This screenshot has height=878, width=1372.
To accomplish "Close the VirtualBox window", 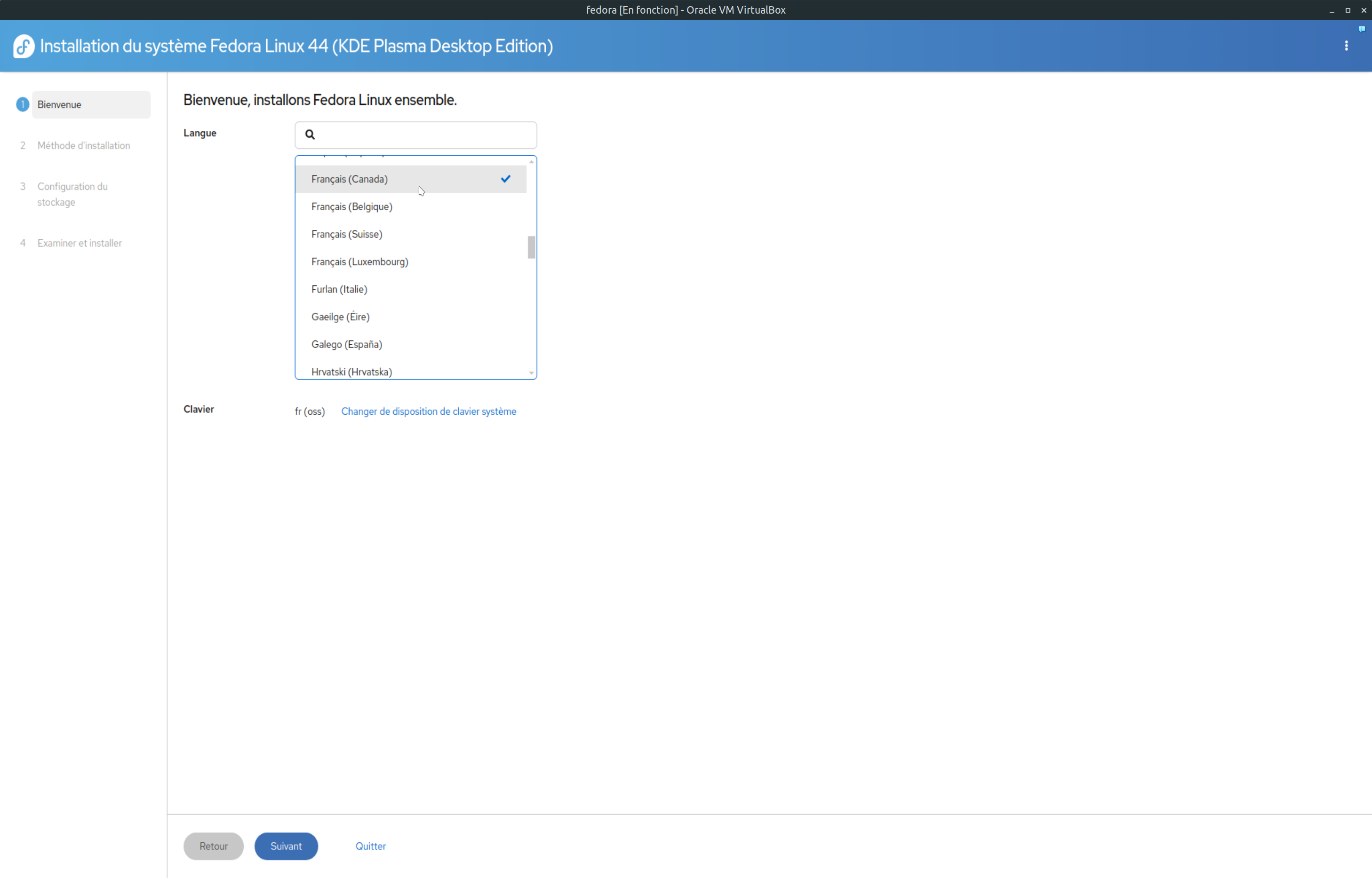I will click(1364, 10).
